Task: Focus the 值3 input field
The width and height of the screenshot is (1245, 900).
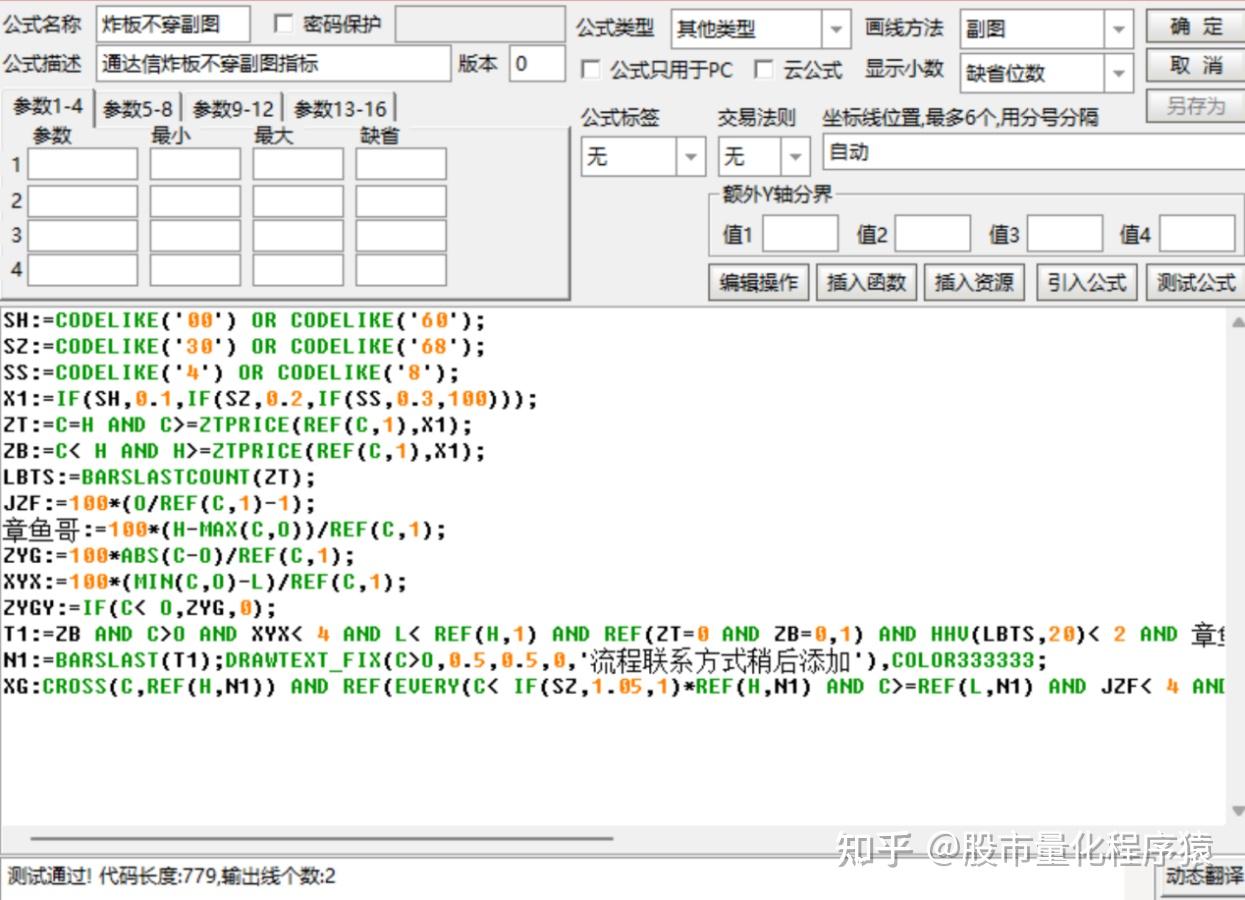Action: point(1065,234)
